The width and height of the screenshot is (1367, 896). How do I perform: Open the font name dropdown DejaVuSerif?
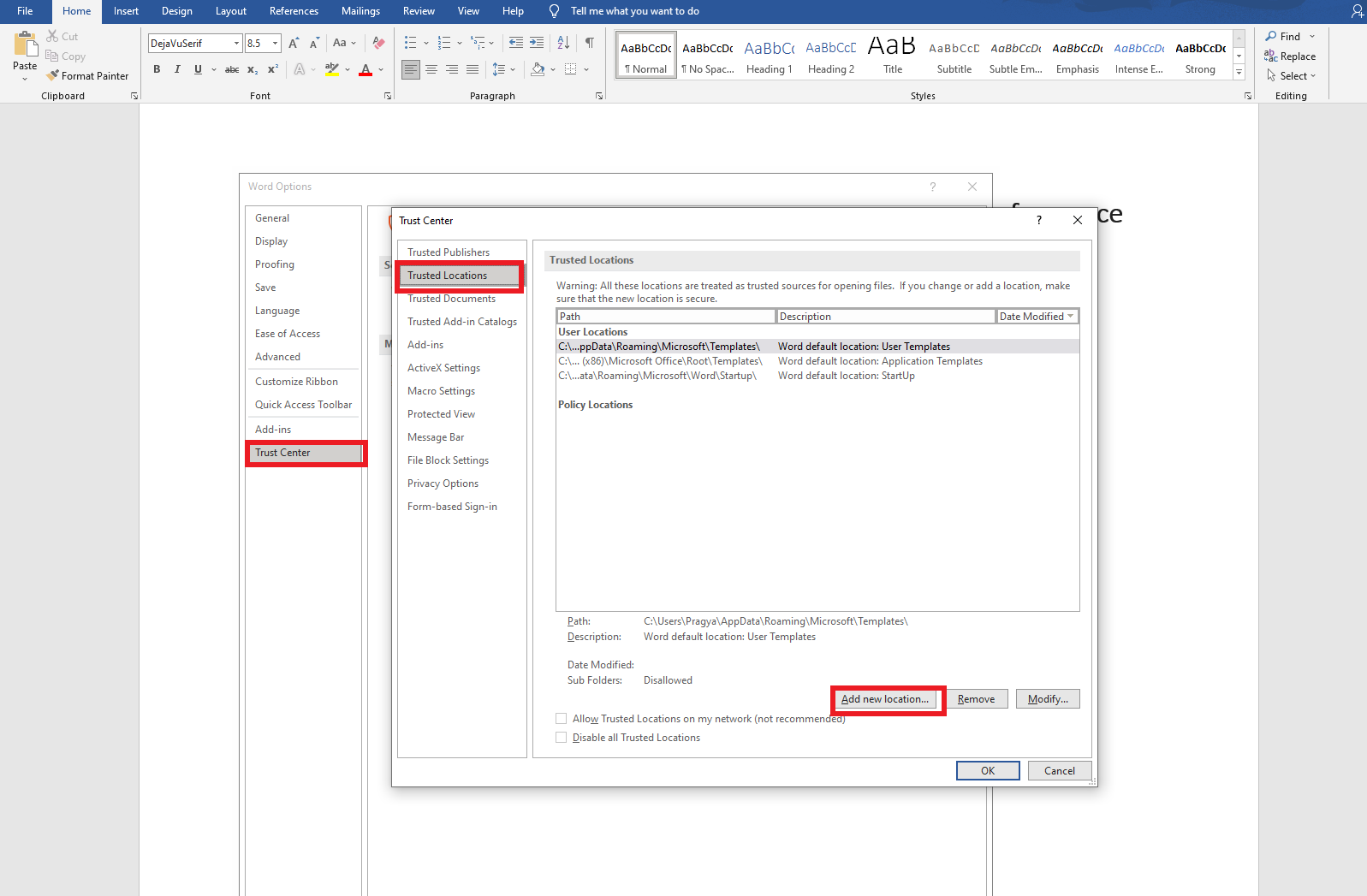(236, 44)
